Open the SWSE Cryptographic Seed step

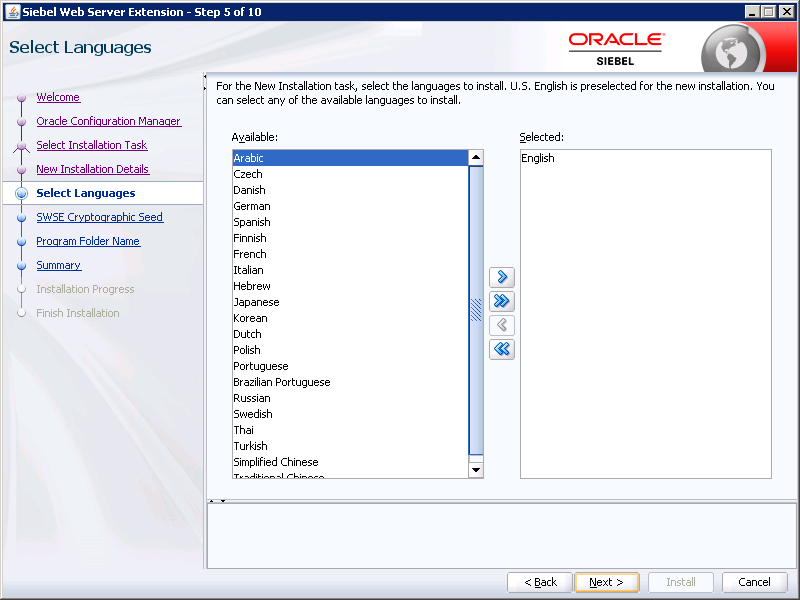(99, 217)
